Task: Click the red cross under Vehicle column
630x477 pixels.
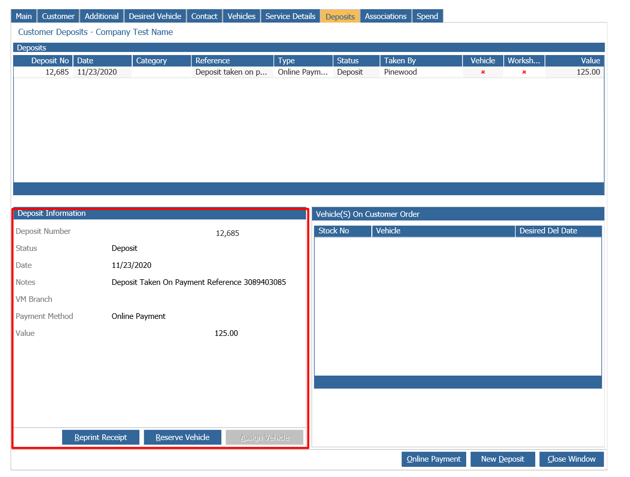Action: coord(483,72)
